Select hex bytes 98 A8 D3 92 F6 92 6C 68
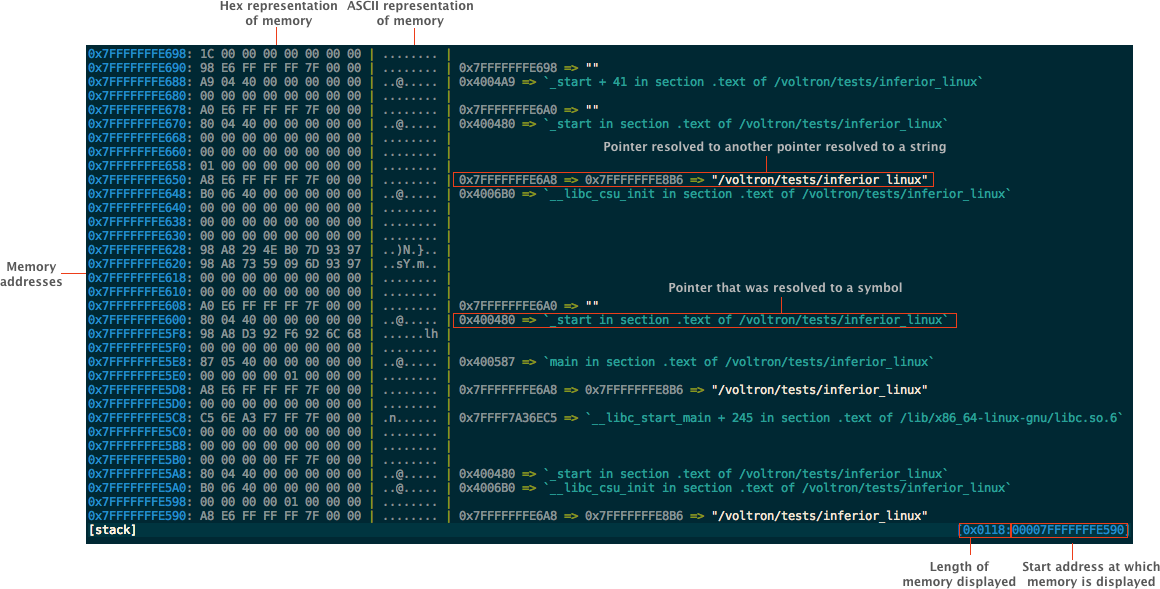 [280, 334]
